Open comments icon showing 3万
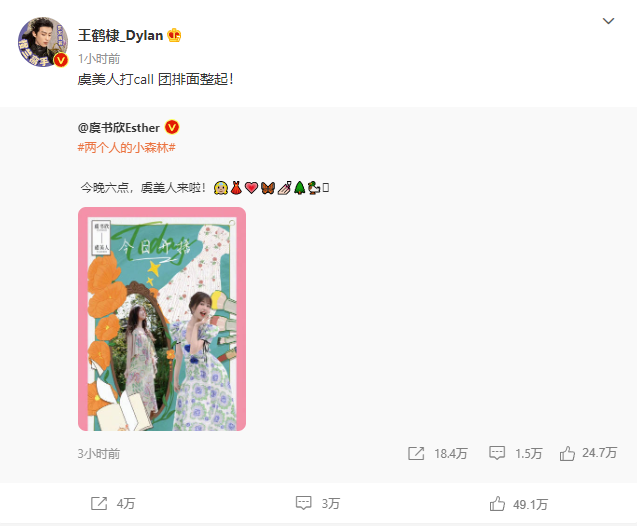 point(303,503)
